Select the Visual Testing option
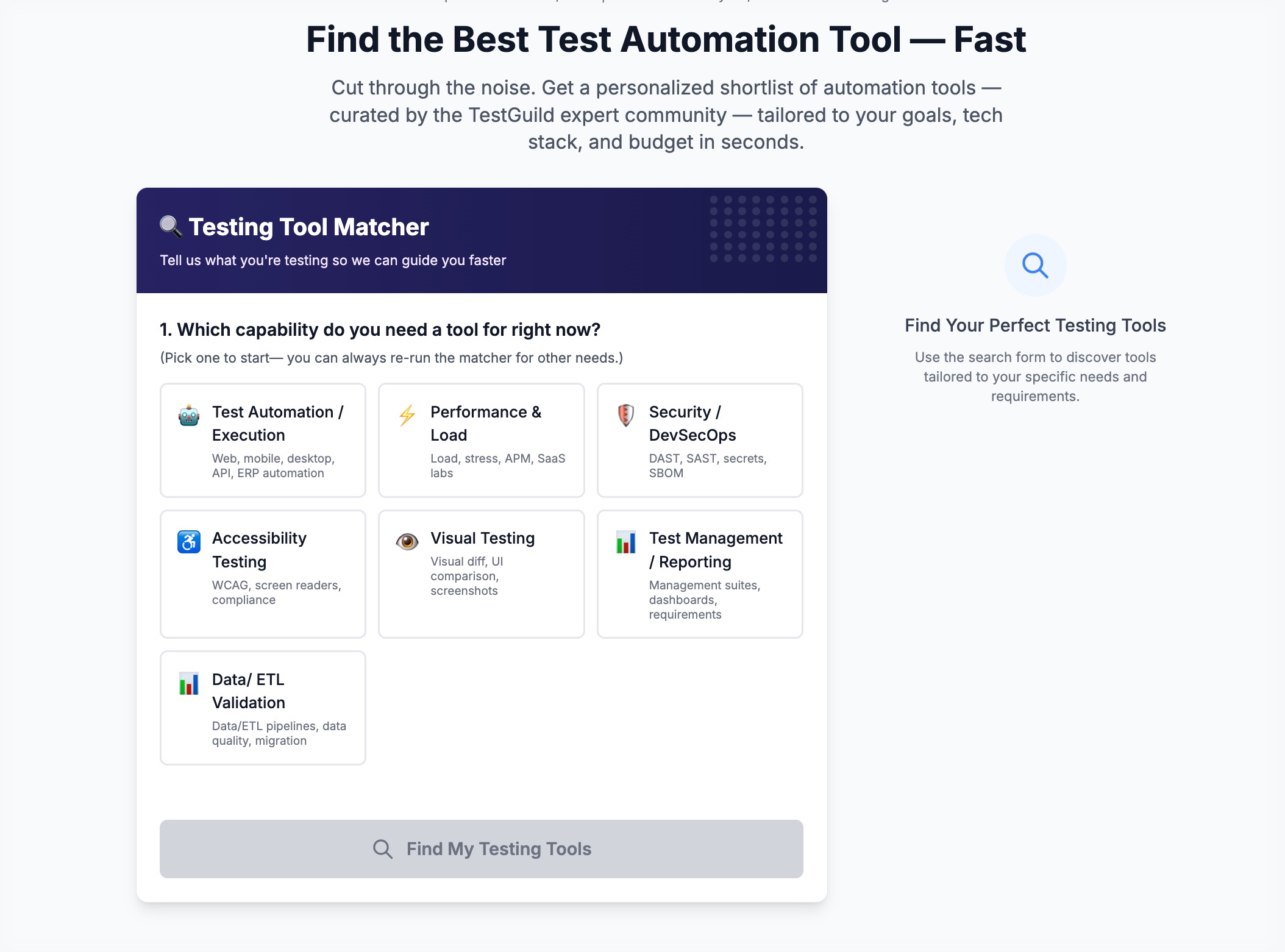Screen dimensions: 1285x952 point(481,574)
